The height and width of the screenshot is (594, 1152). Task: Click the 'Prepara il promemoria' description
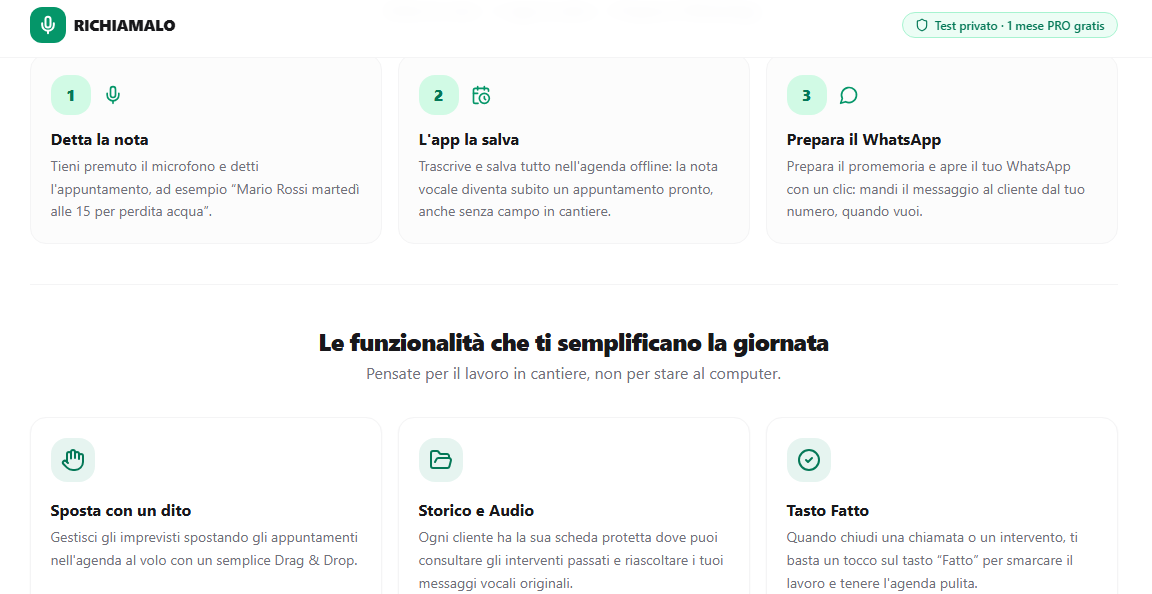click(936, 189)
